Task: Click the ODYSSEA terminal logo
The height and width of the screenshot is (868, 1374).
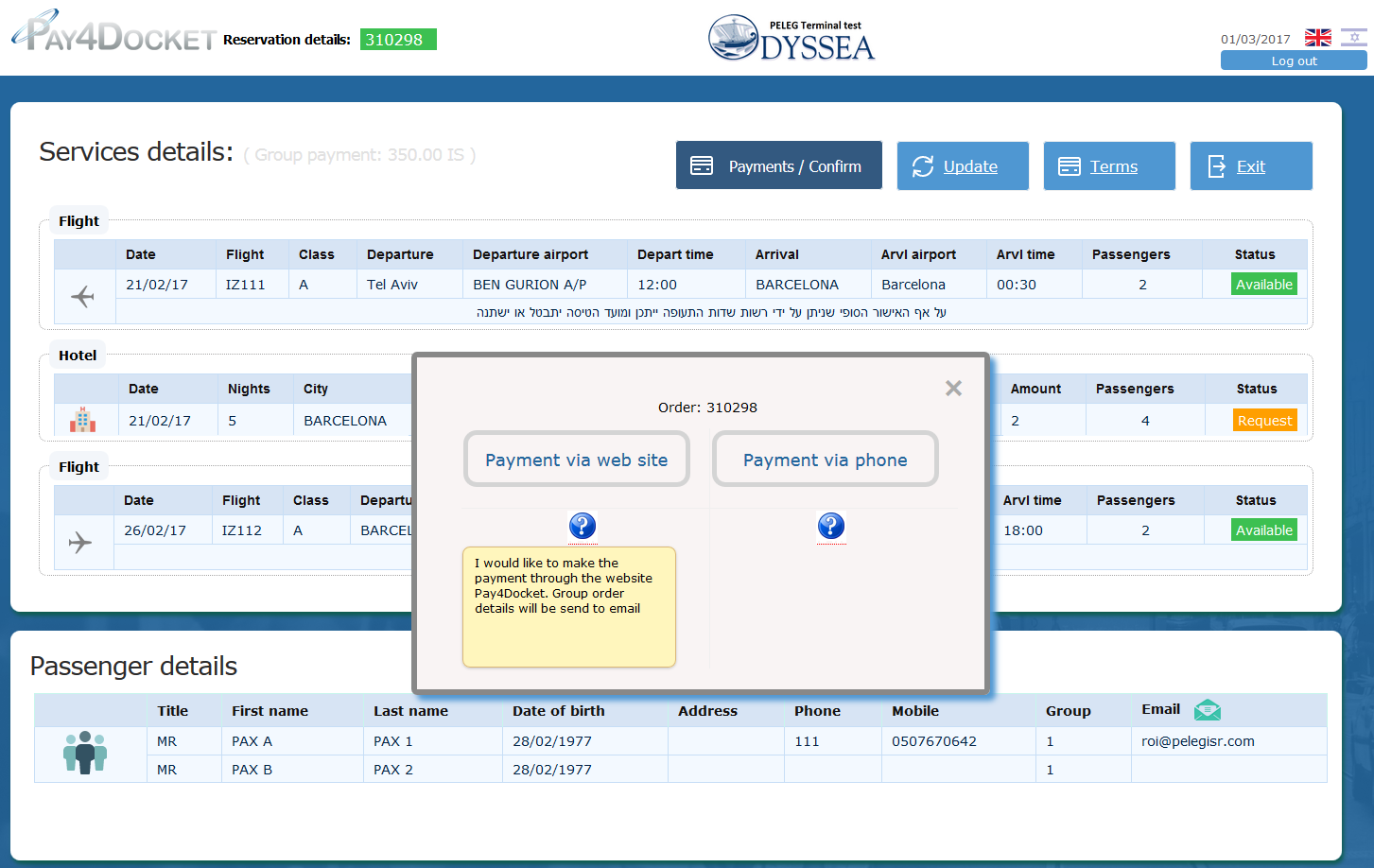Action: [x=791, y=37]
